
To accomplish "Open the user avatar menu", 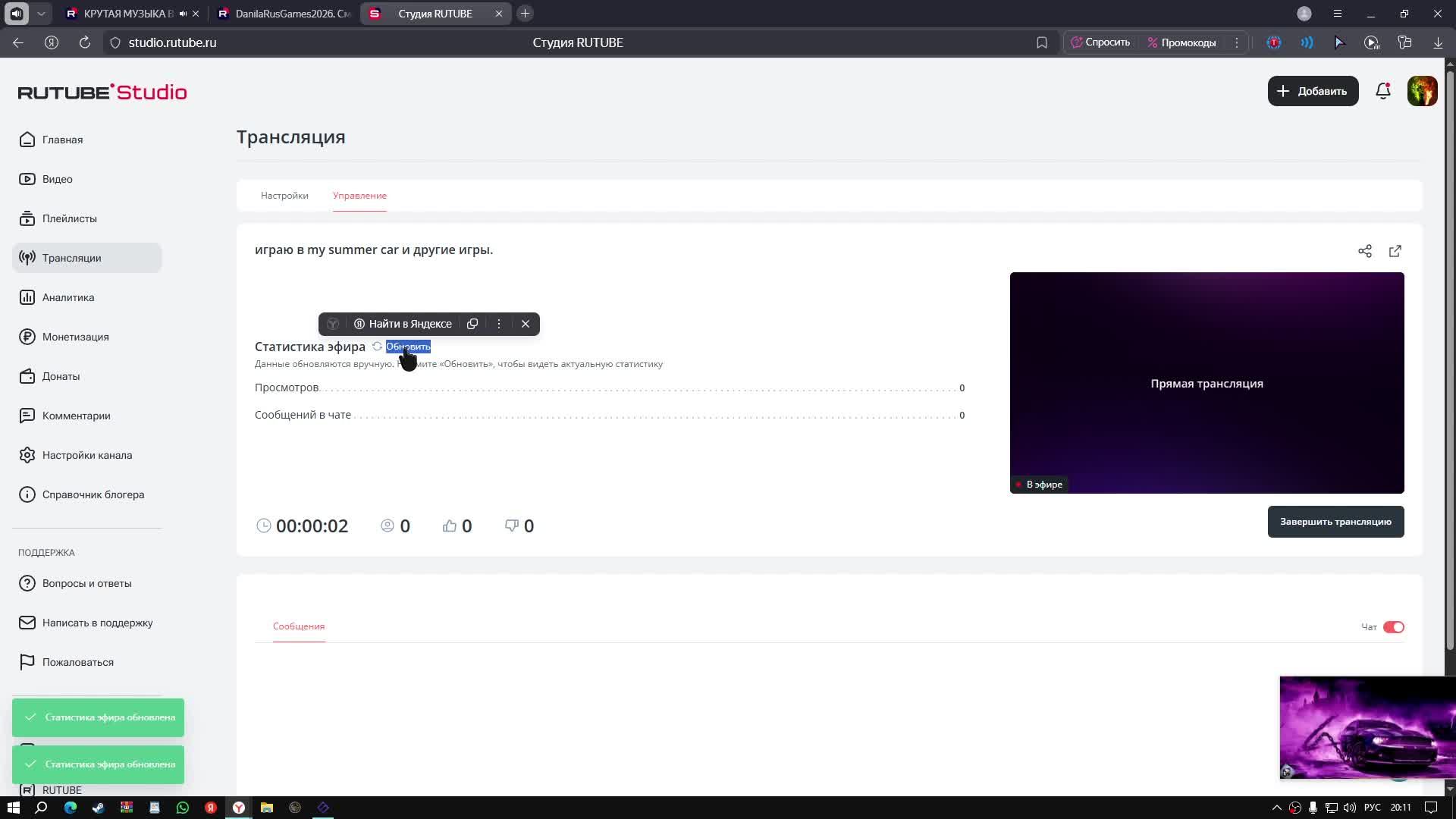I will [x=1422, y=91].
